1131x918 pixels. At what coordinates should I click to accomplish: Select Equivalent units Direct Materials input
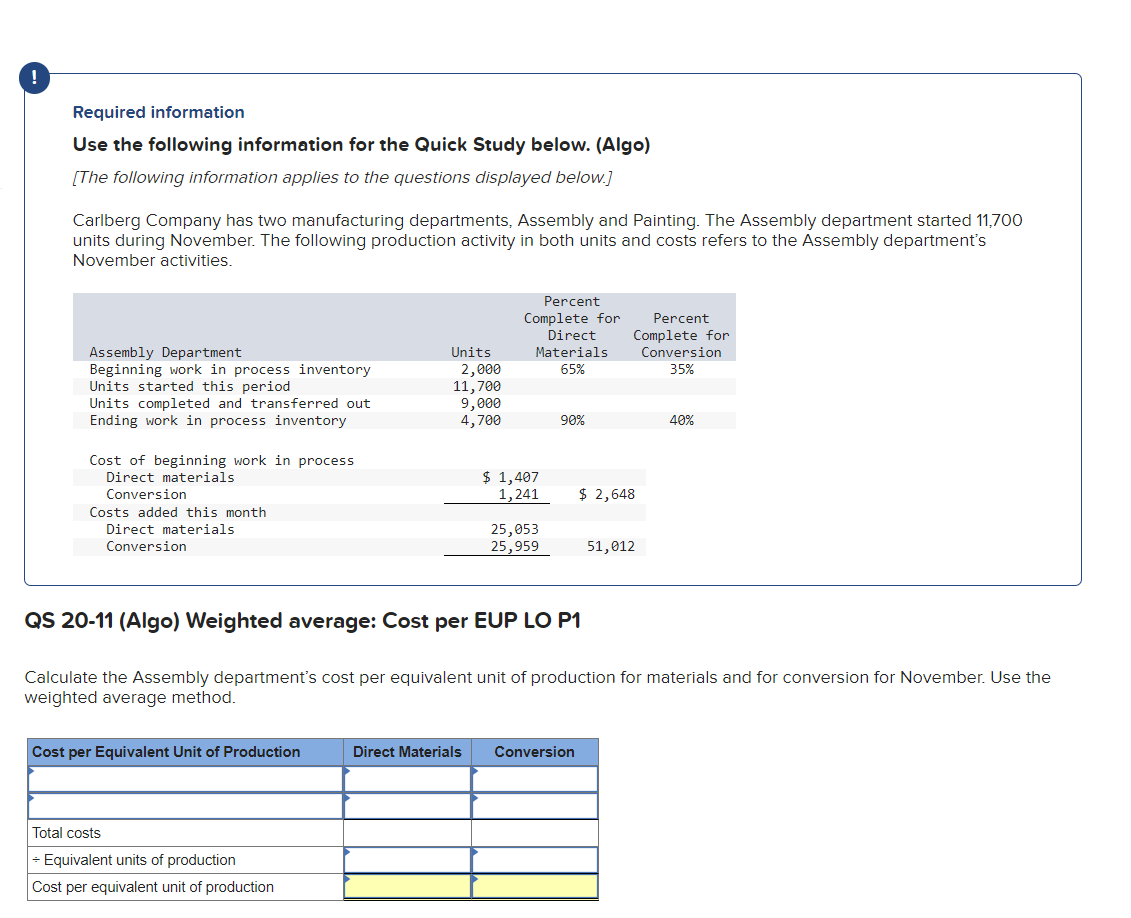point(408,860)
